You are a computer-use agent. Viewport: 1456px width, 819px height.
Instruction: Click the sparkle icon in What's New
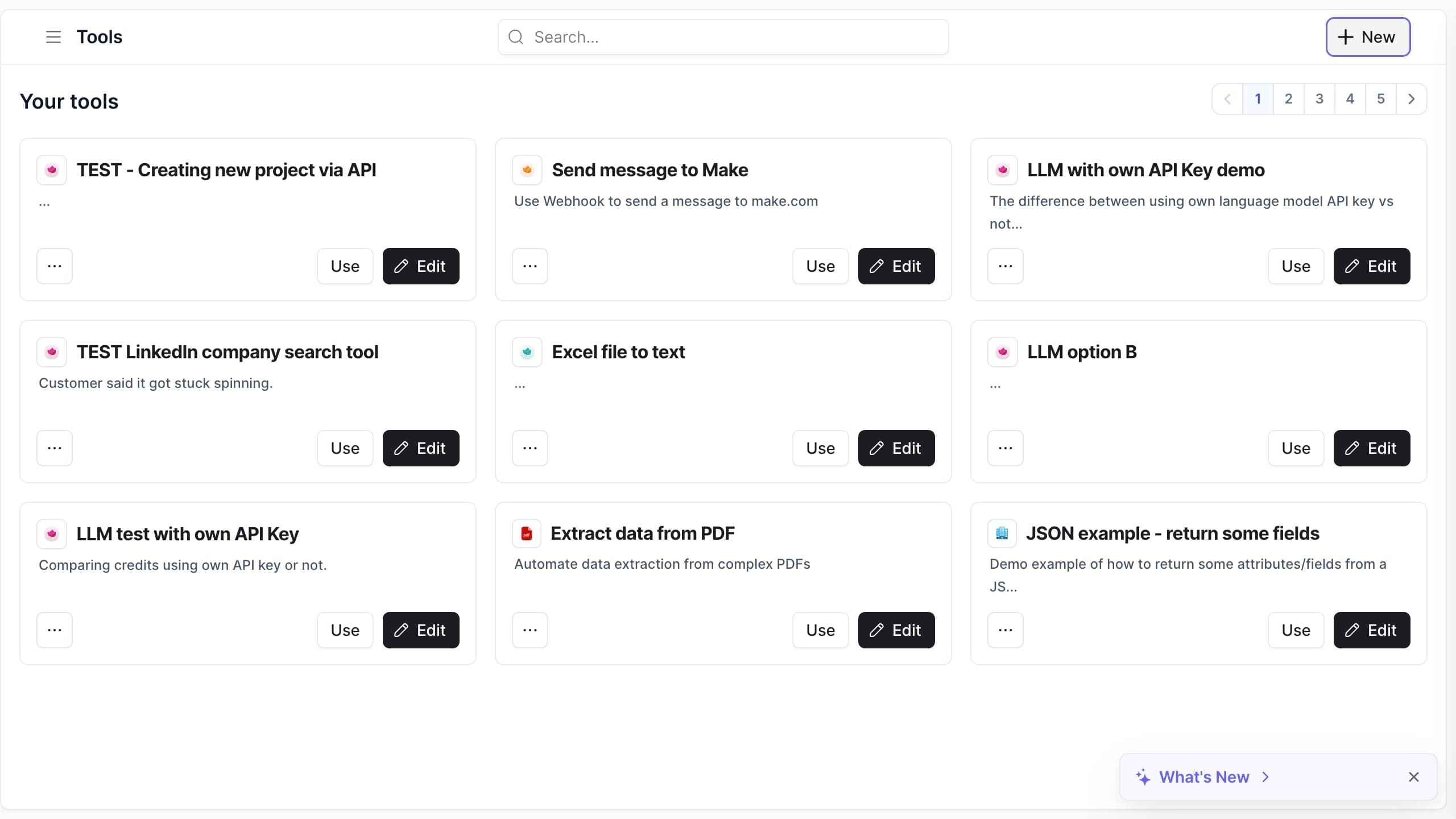tap(1143, 777)
